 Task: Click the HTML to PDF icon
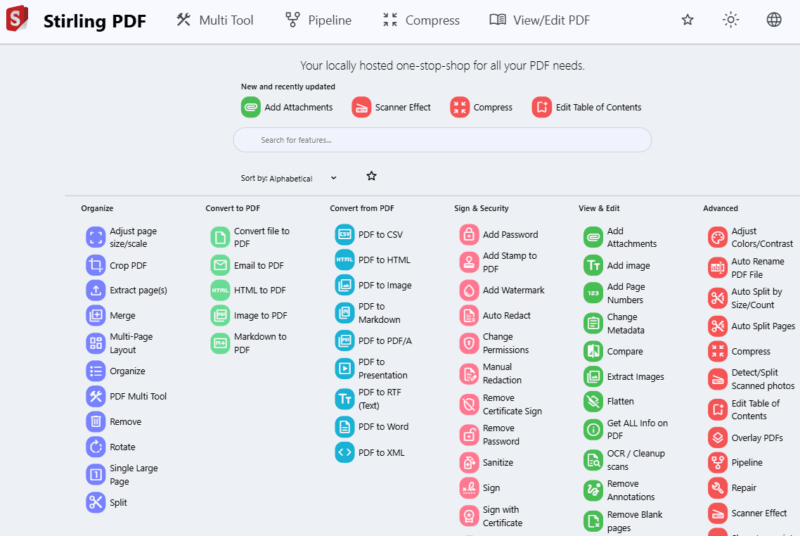[220, 290]
